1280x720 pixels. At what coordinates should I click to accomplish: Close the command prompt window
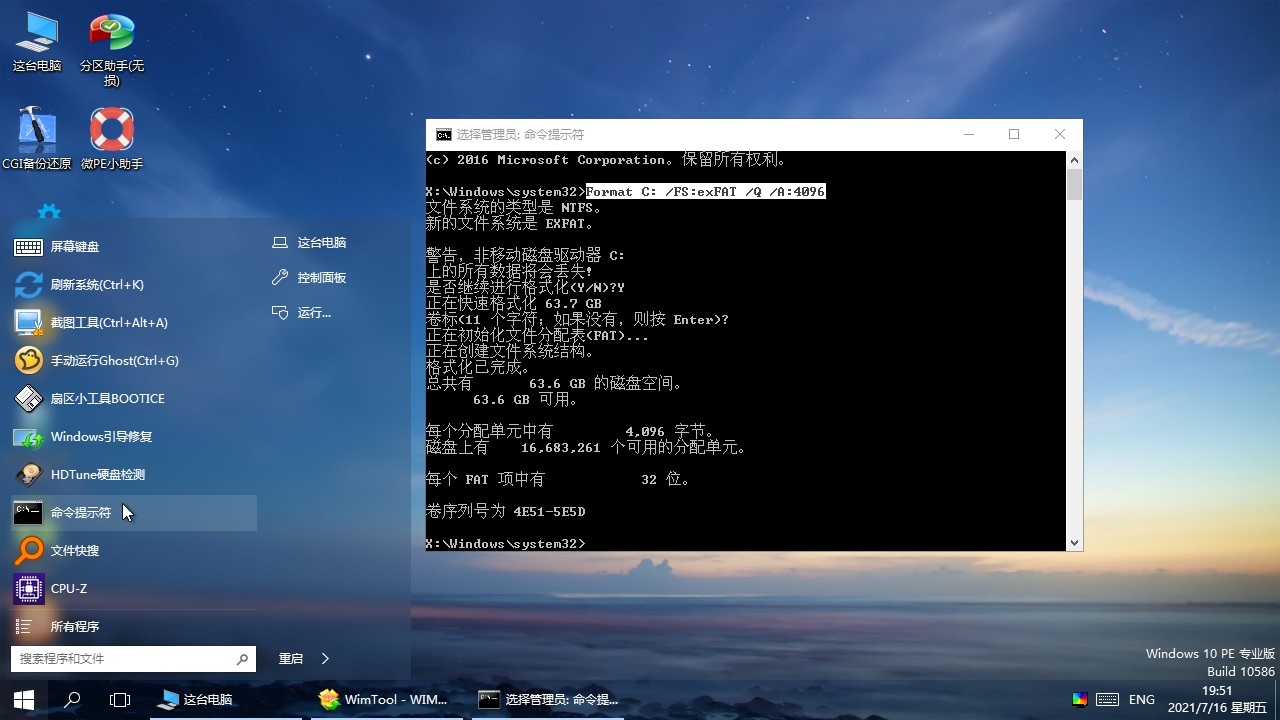1060,135
